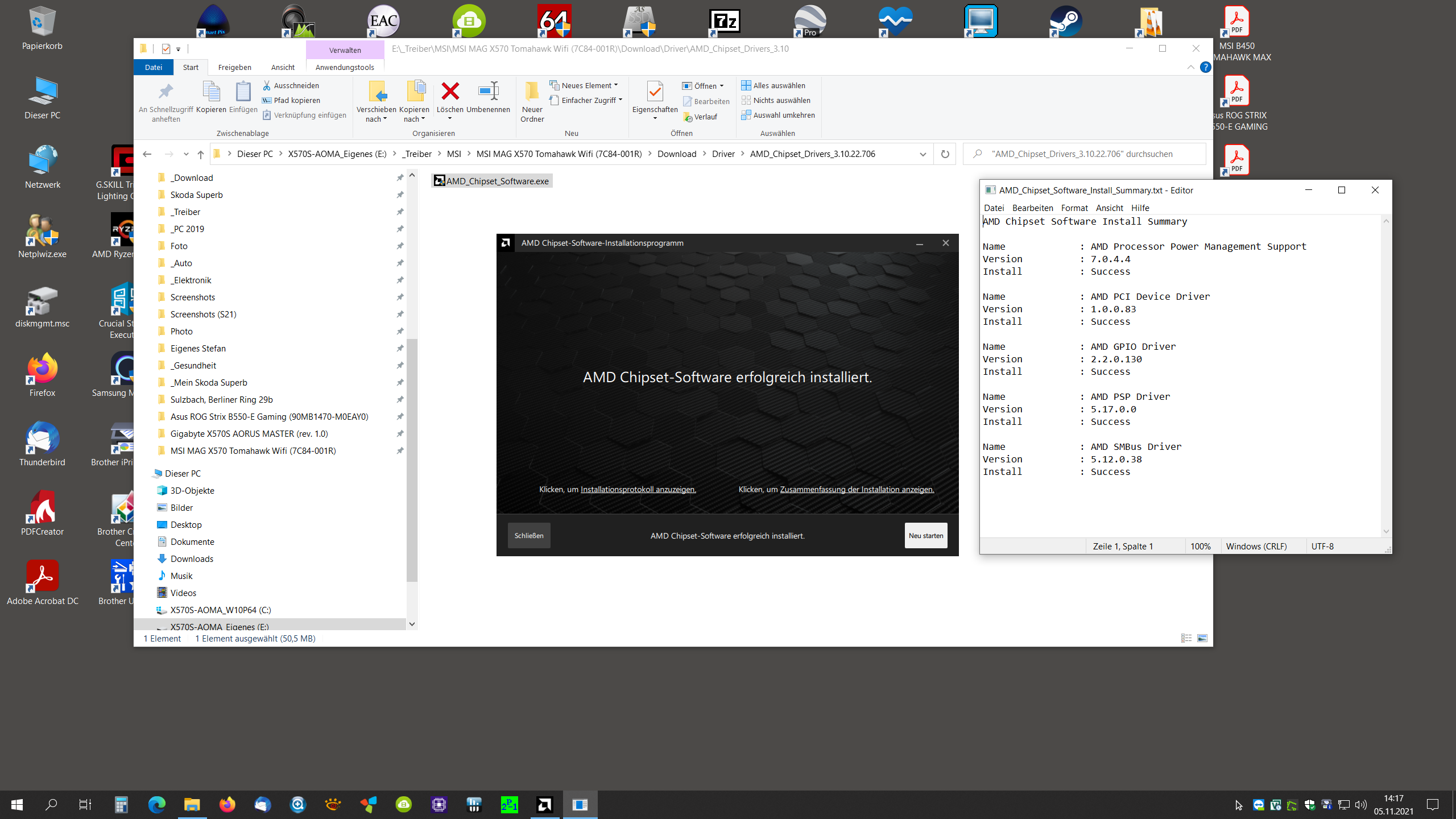
Task: Click the Neu starten button
Action: tap(925, 535)
